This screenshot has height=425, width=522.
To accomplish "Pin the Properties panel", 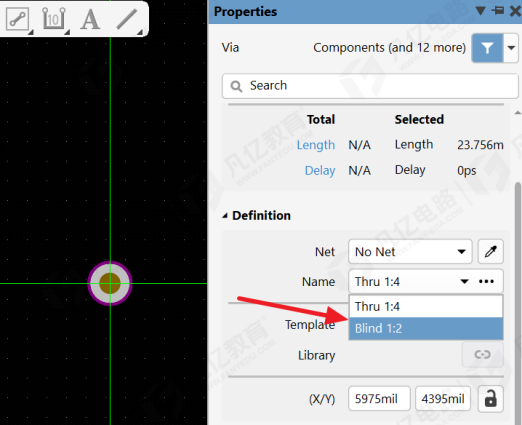I will click(498, 11).
